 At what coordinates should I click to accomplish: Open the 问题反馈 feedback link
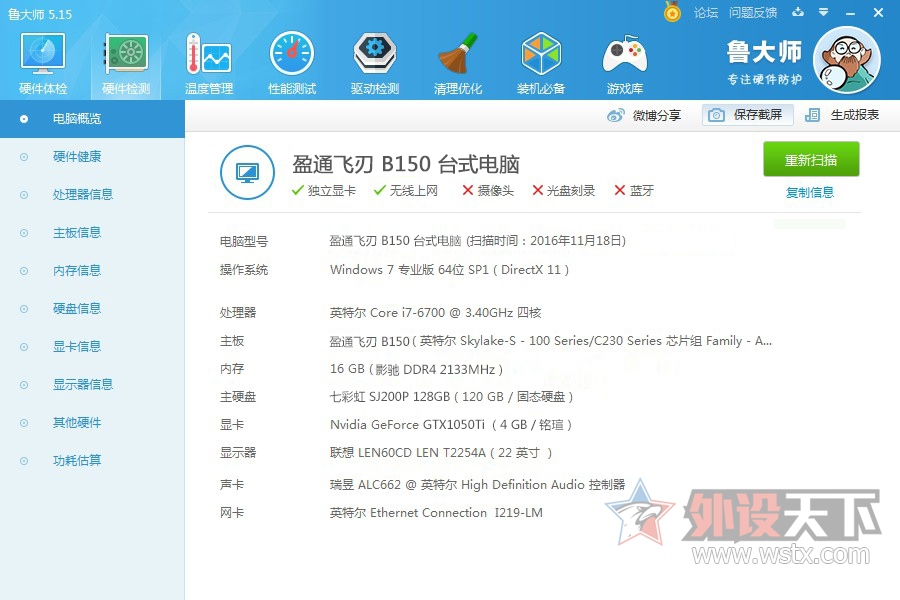point(753,13)
